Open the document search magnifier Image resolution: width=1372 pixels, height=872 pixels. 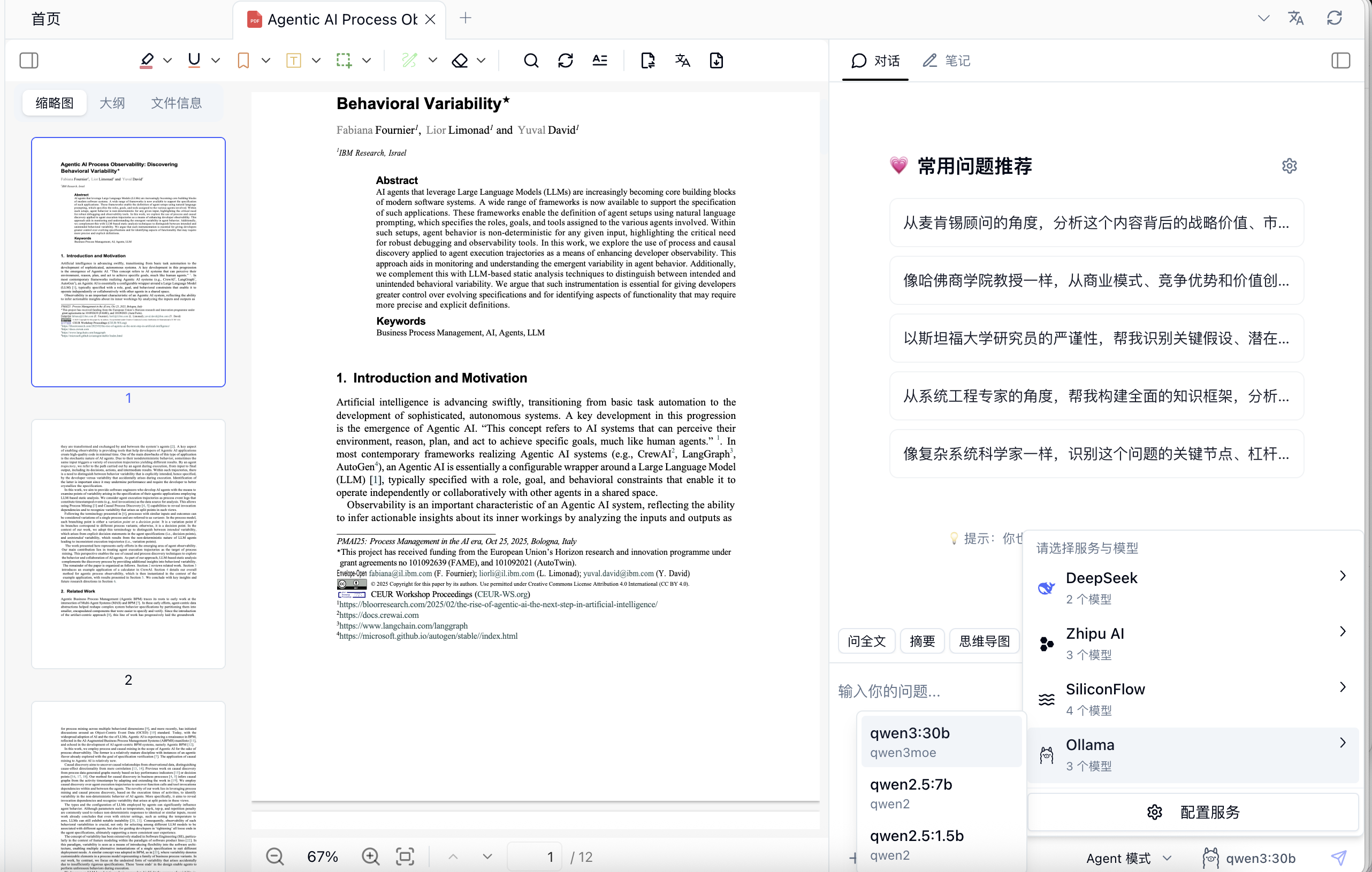(x=531, y=60)
